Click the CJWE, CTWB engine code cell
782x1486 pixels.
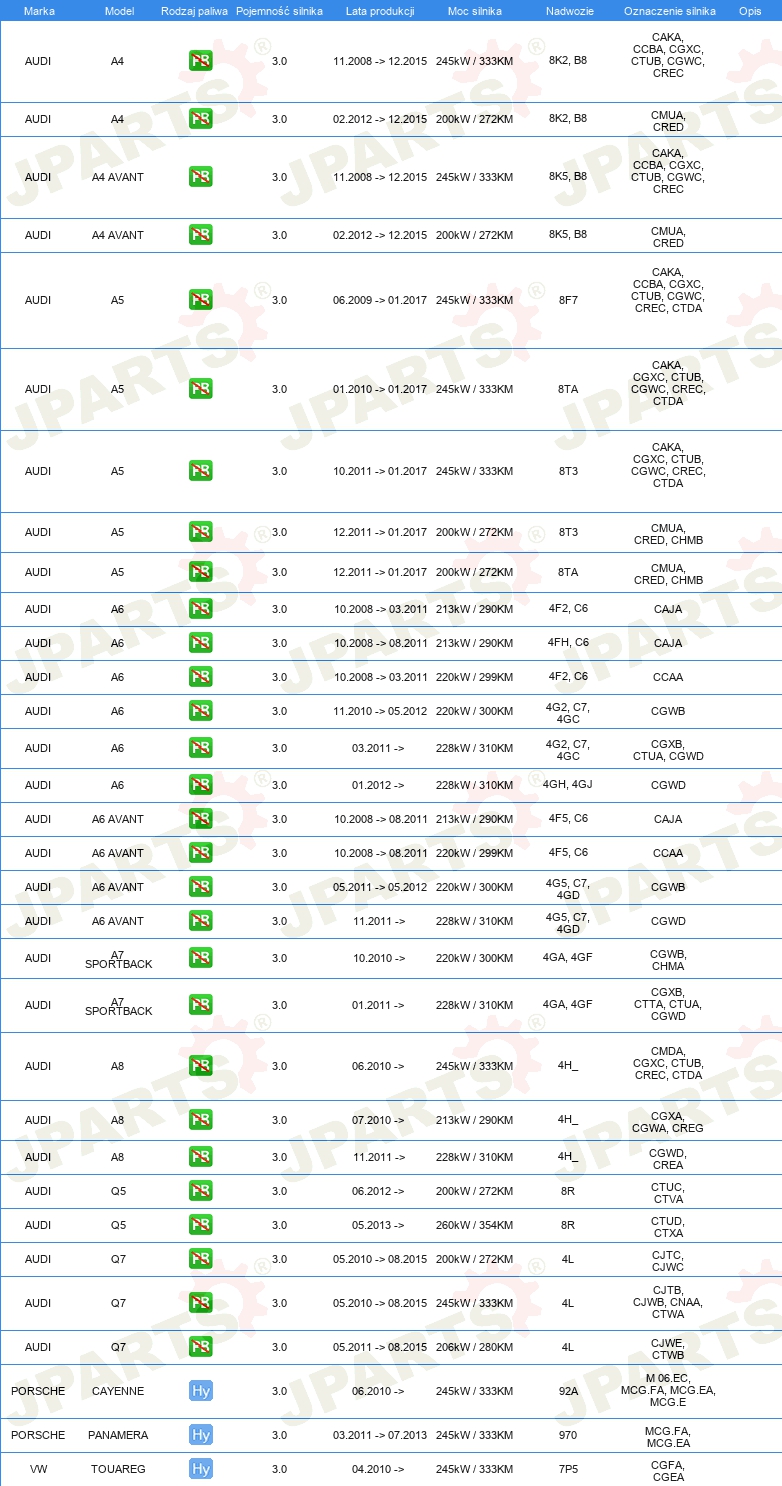pyautogui.click(x=668, y=1349)
